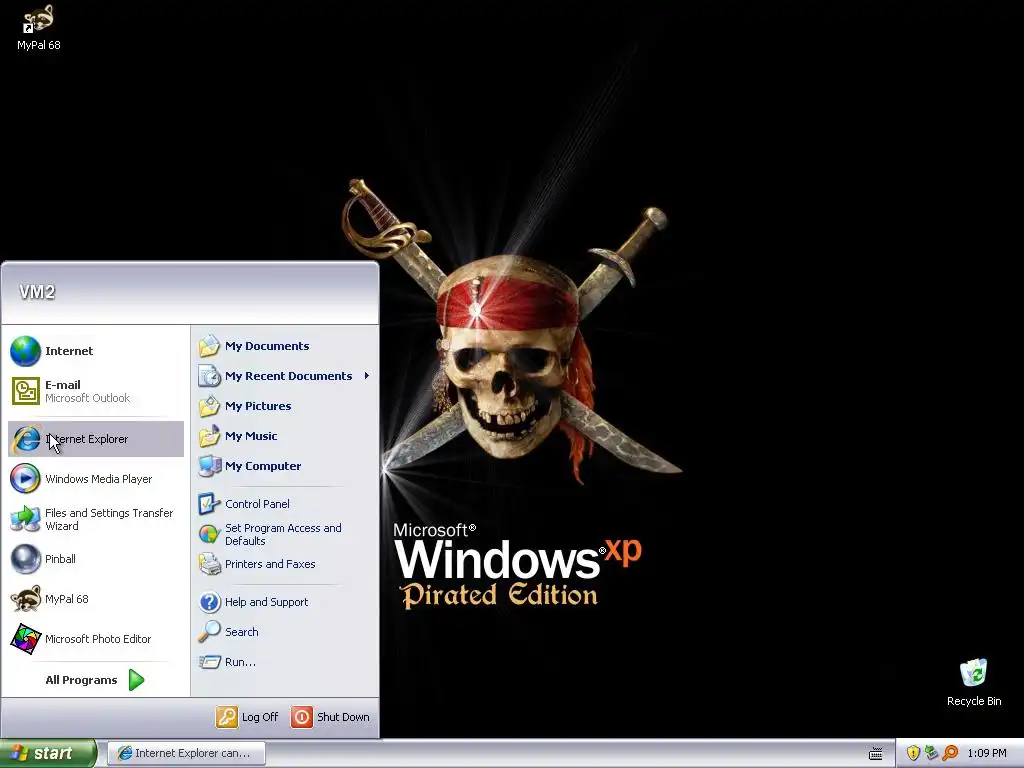1024x768 pixels.
Task: Click the Run... icon
Action: click(210, 662)
